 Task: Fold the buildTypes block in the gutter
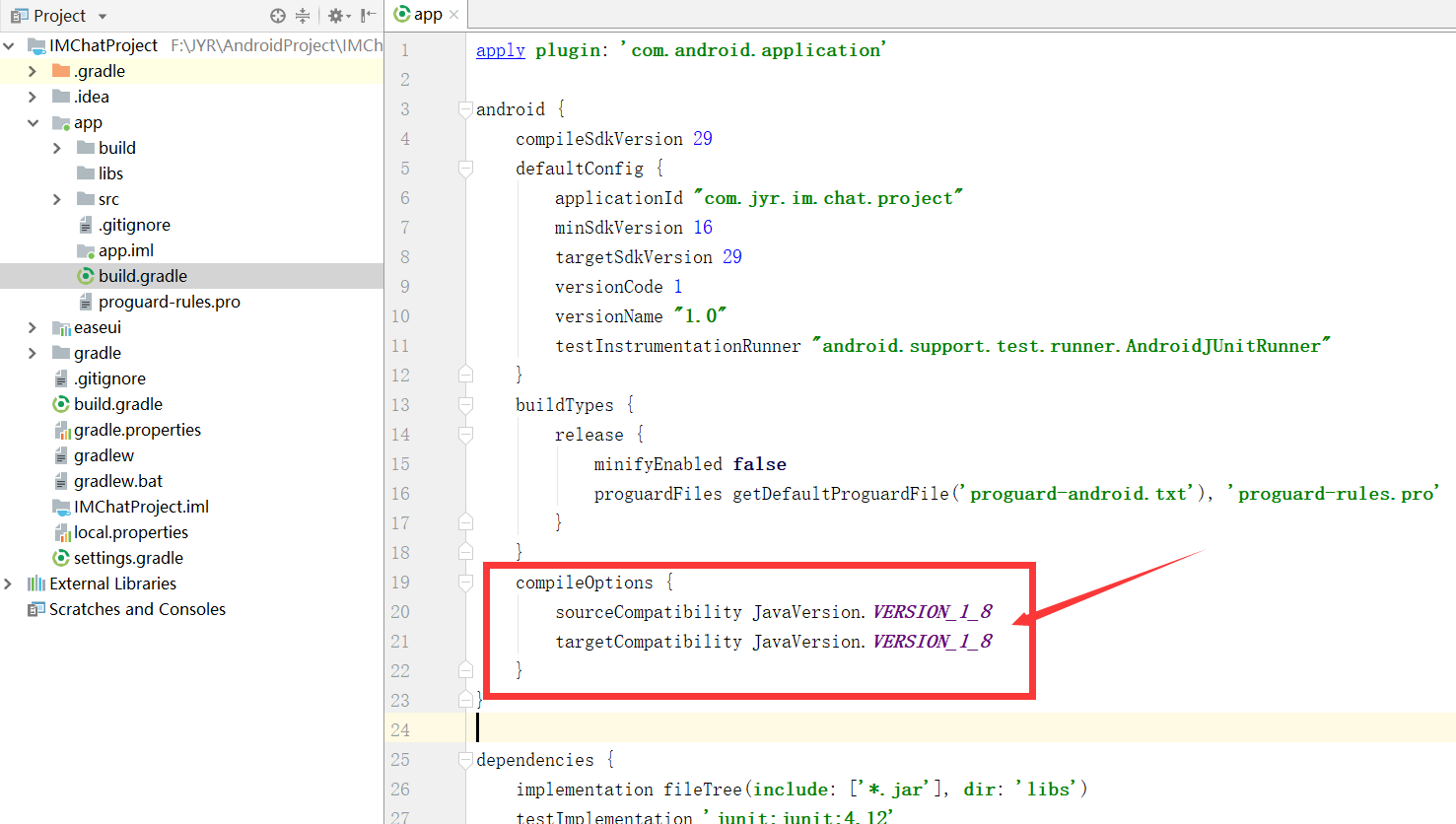464,404
